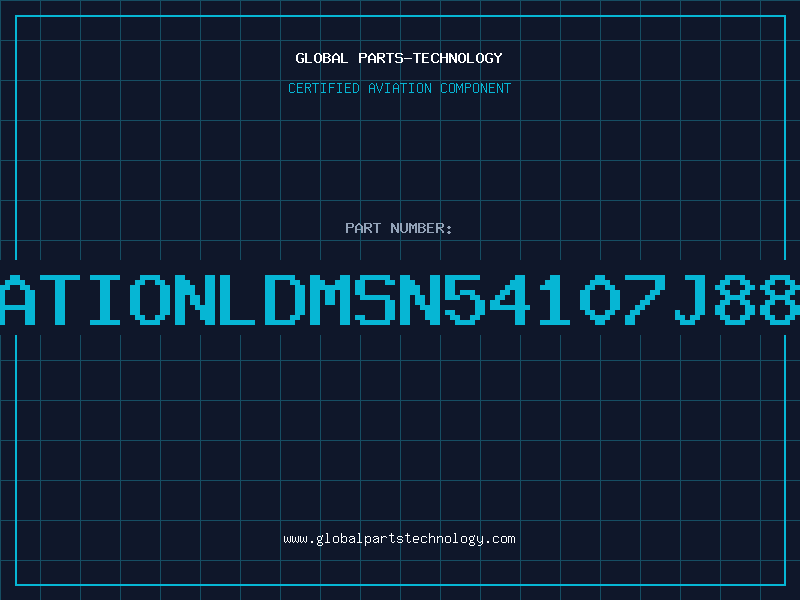Screen dimensions: 800x600
Task: Click the digit 1 in part number
Action: (555, 299)
